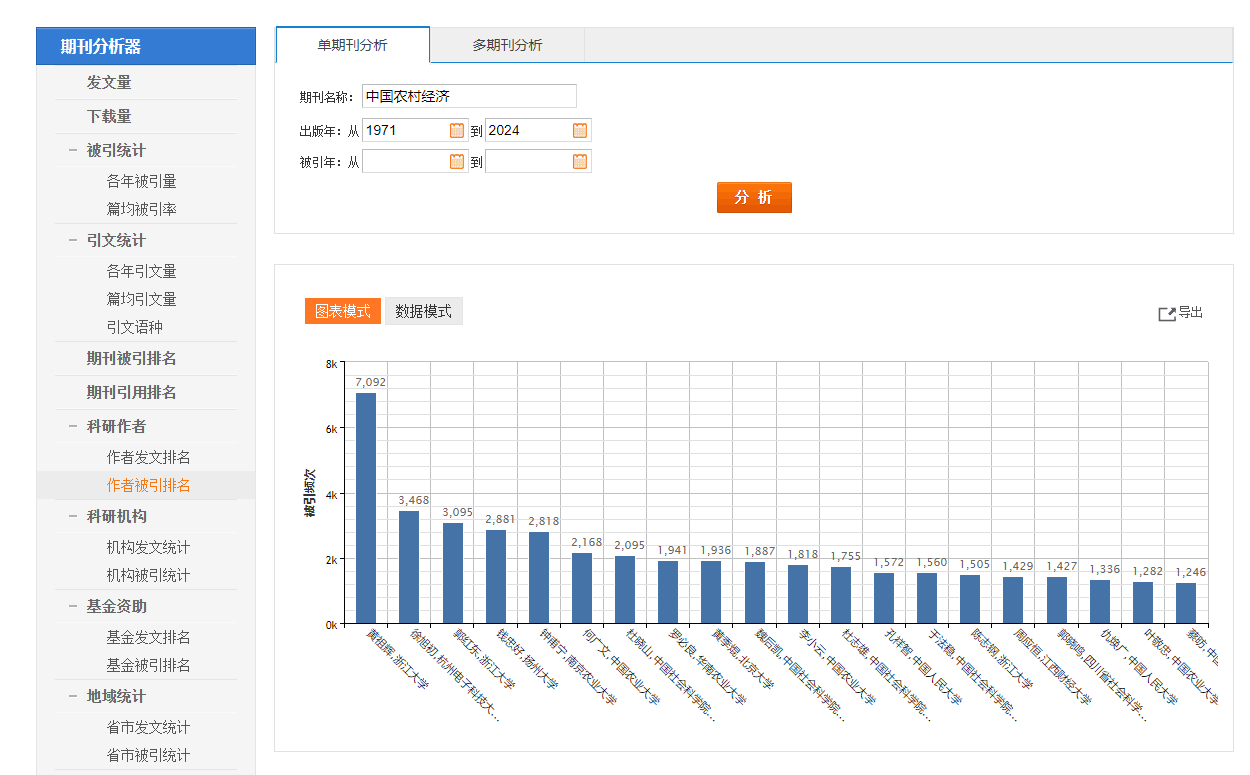
Task: Select 图表模式 chart view
Action: click(343, 311)
